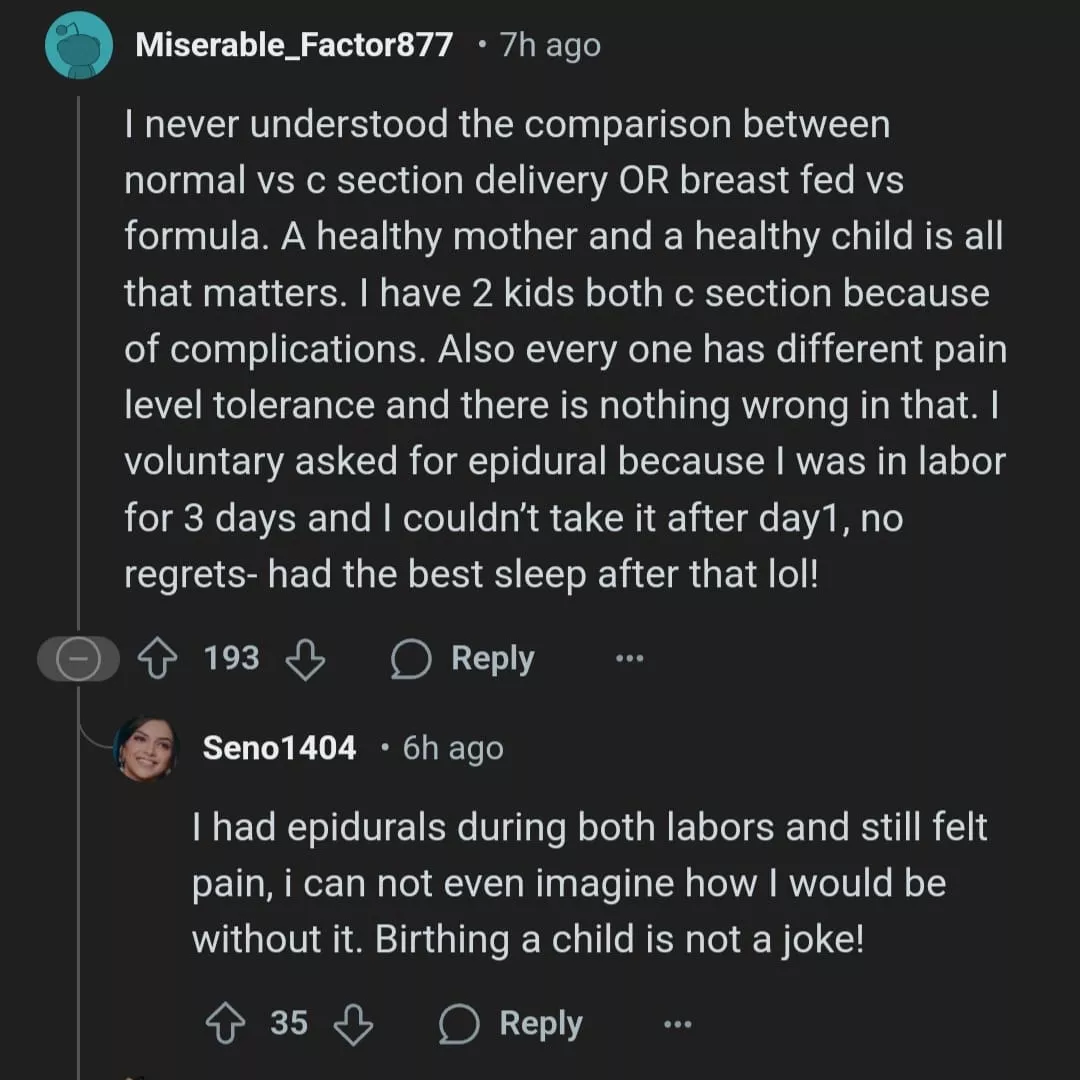Viewport: 1080px width, 1080px height.
Task: Reply to Miserable_Factor877's comment
Action: click(x=463, y=659)
